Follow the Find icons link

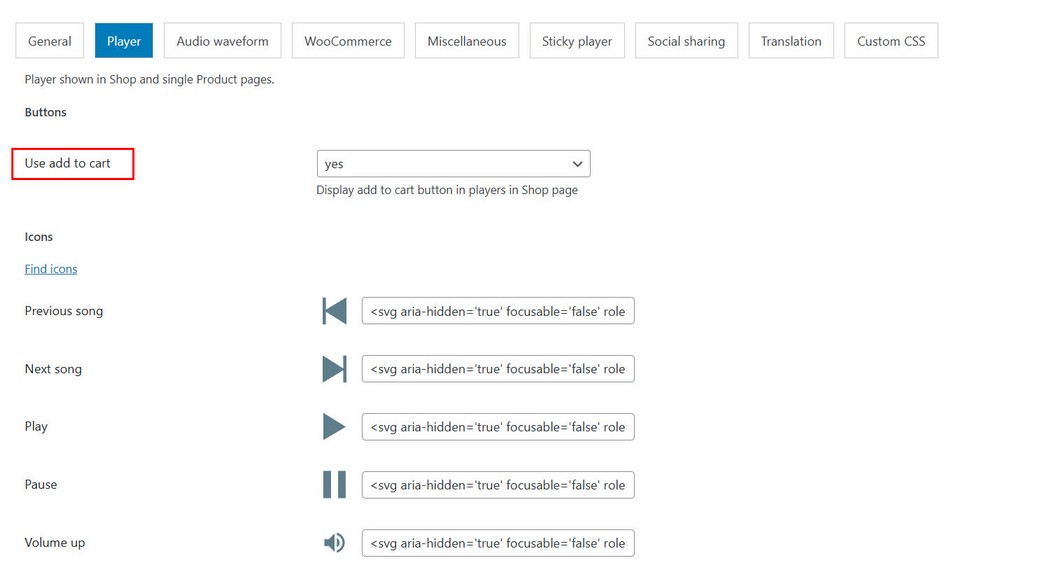pyautogui.click(x=51, y=269)
